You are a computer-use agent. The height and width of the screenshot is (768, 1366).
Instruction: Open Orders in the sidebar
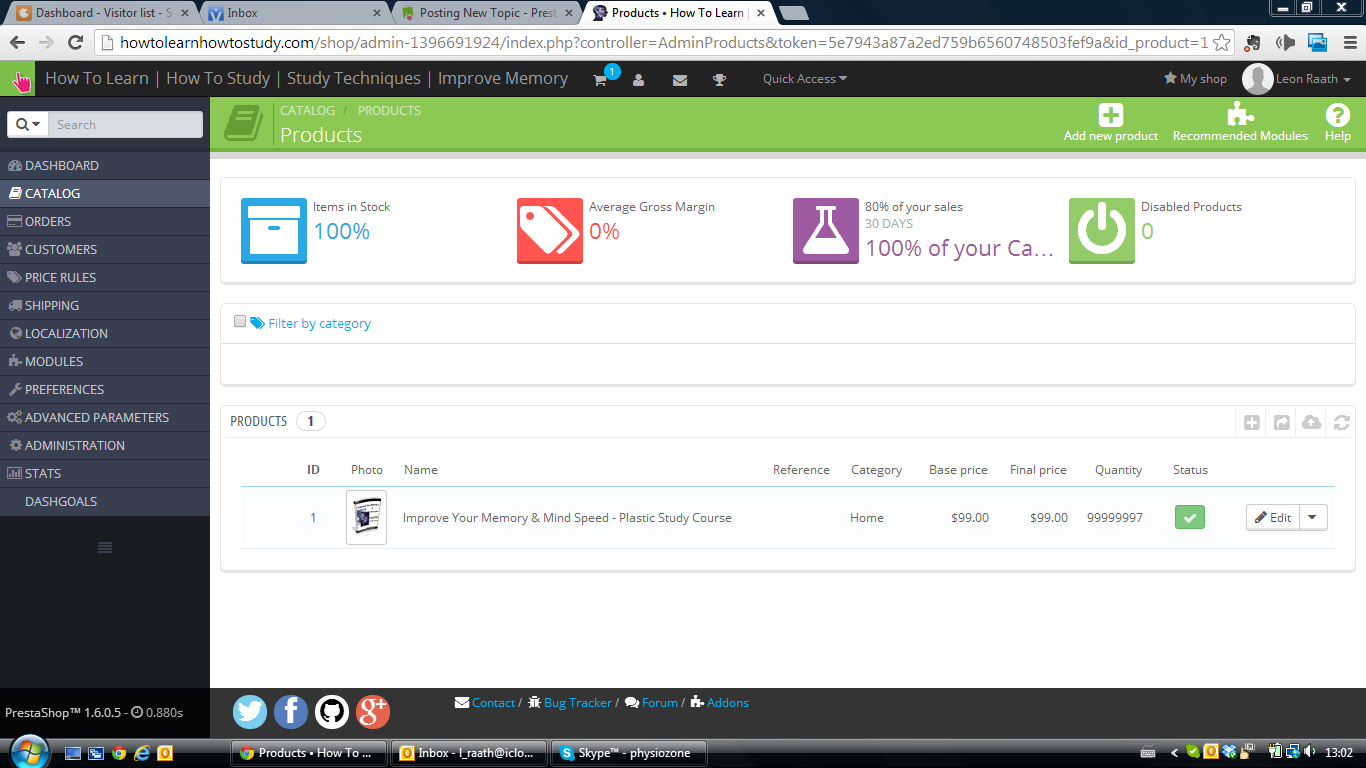point(105,222)
